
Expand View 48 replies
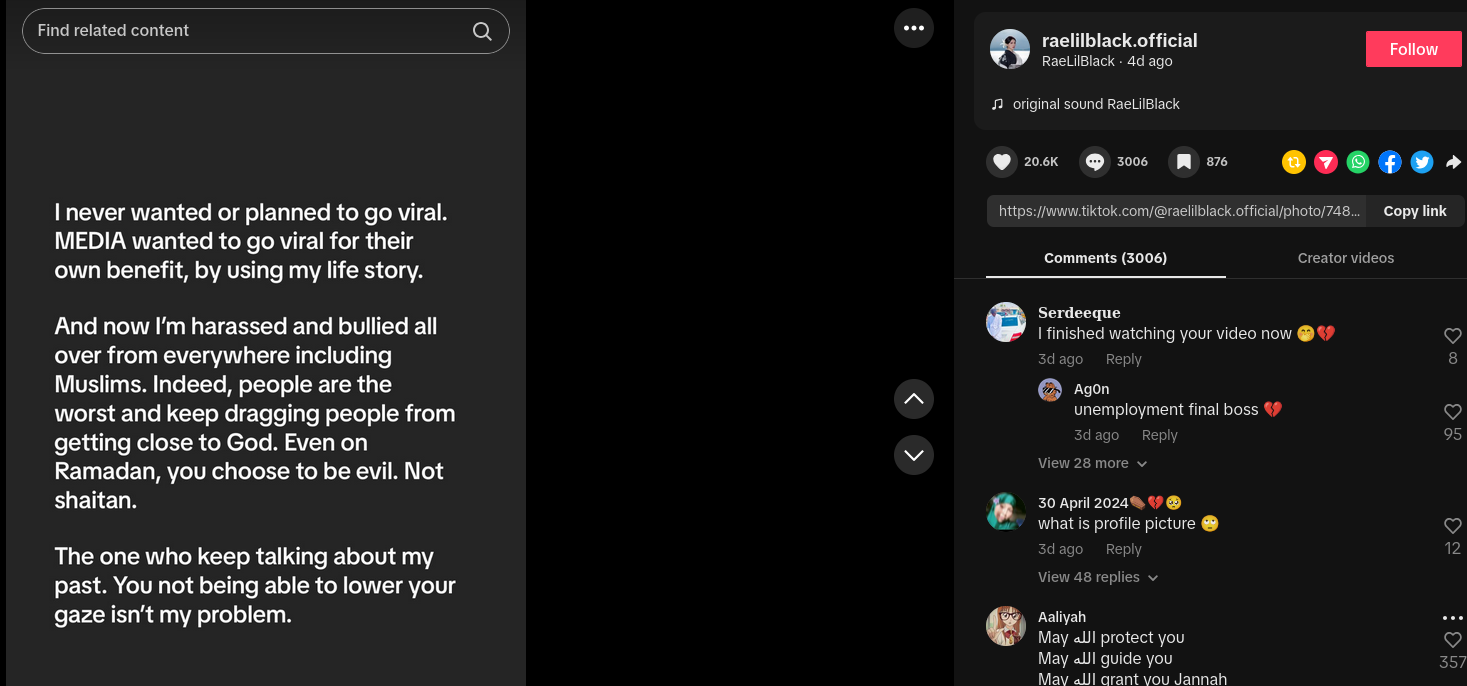click(x=1097, y=577)
